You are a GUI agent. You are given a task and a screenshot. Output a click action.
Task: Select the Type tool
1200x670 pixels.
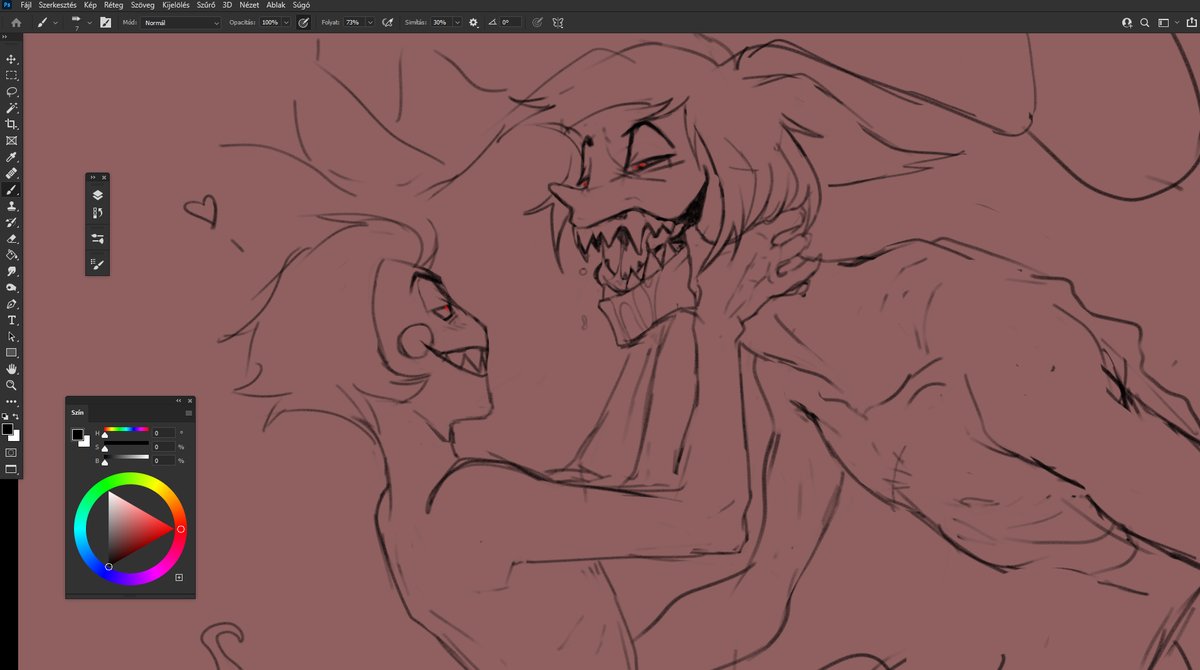12,320
